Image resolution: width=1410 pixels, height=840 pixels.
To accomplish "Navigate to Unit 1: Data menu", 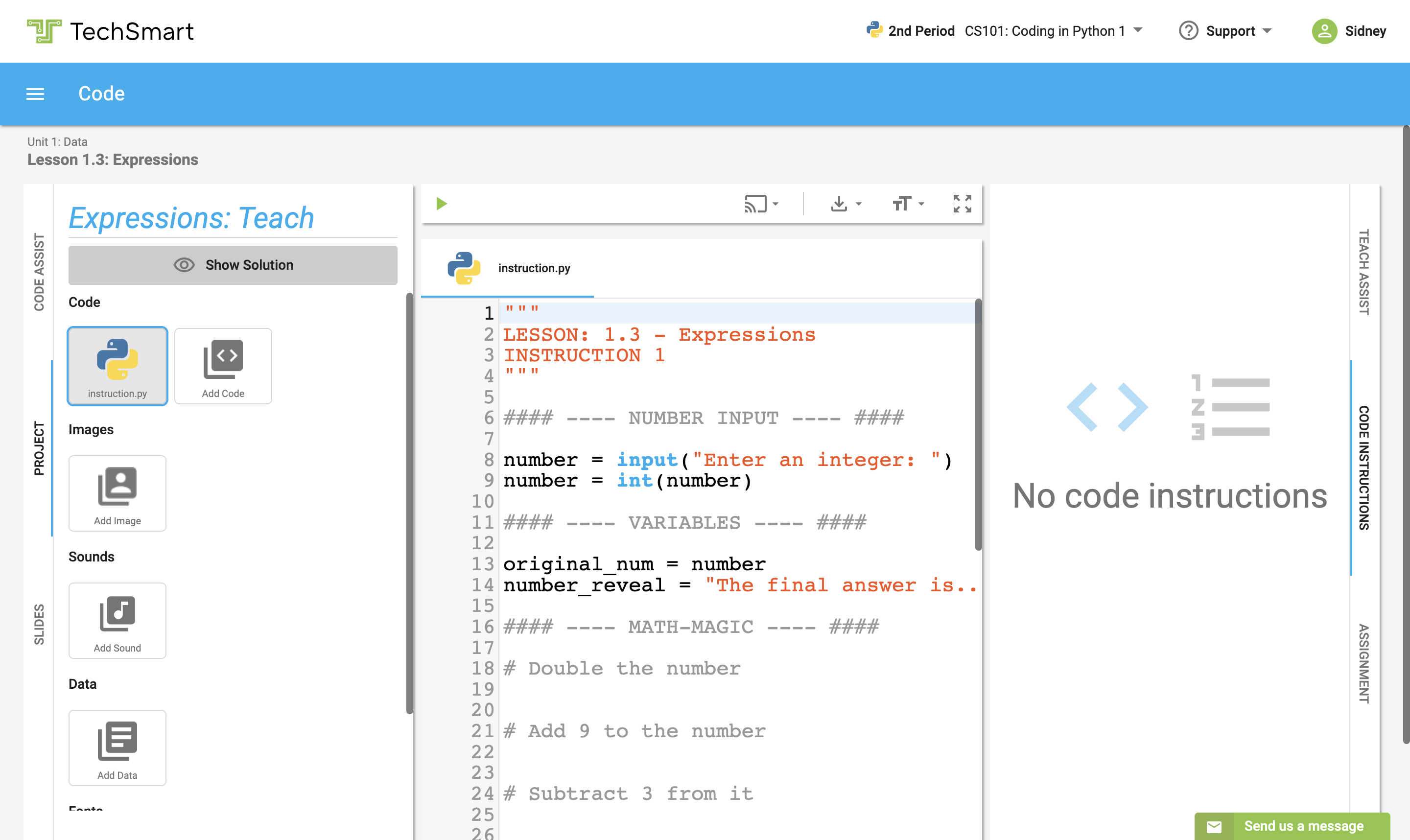I will pos(58,141).
